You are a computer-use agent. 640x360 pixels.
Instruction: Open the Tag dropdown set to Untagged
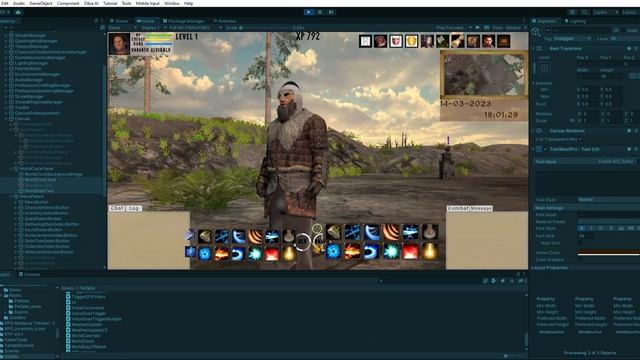click(571, 38)
